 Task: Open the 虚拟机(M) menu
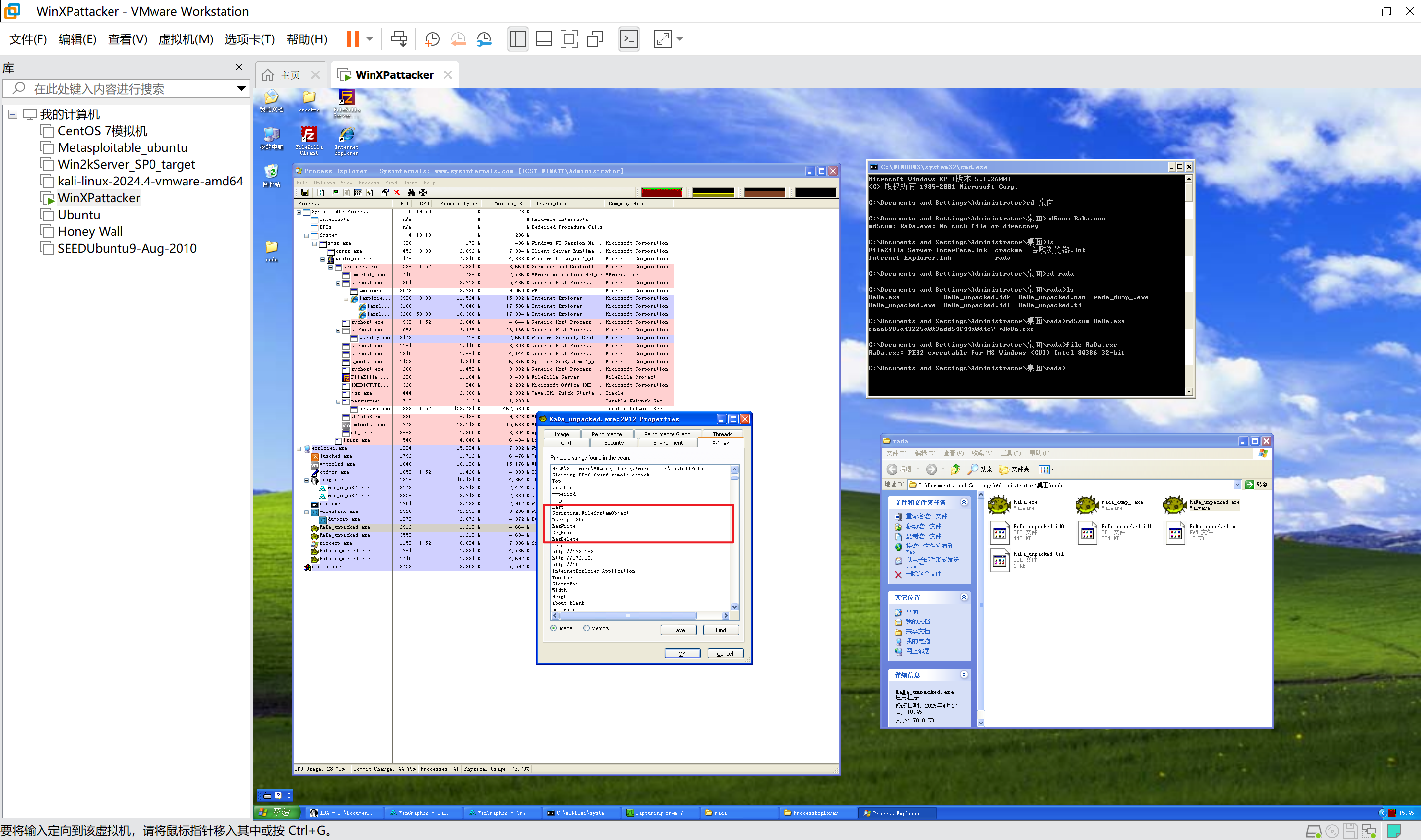pyautogui.click(x=185, y=39)
